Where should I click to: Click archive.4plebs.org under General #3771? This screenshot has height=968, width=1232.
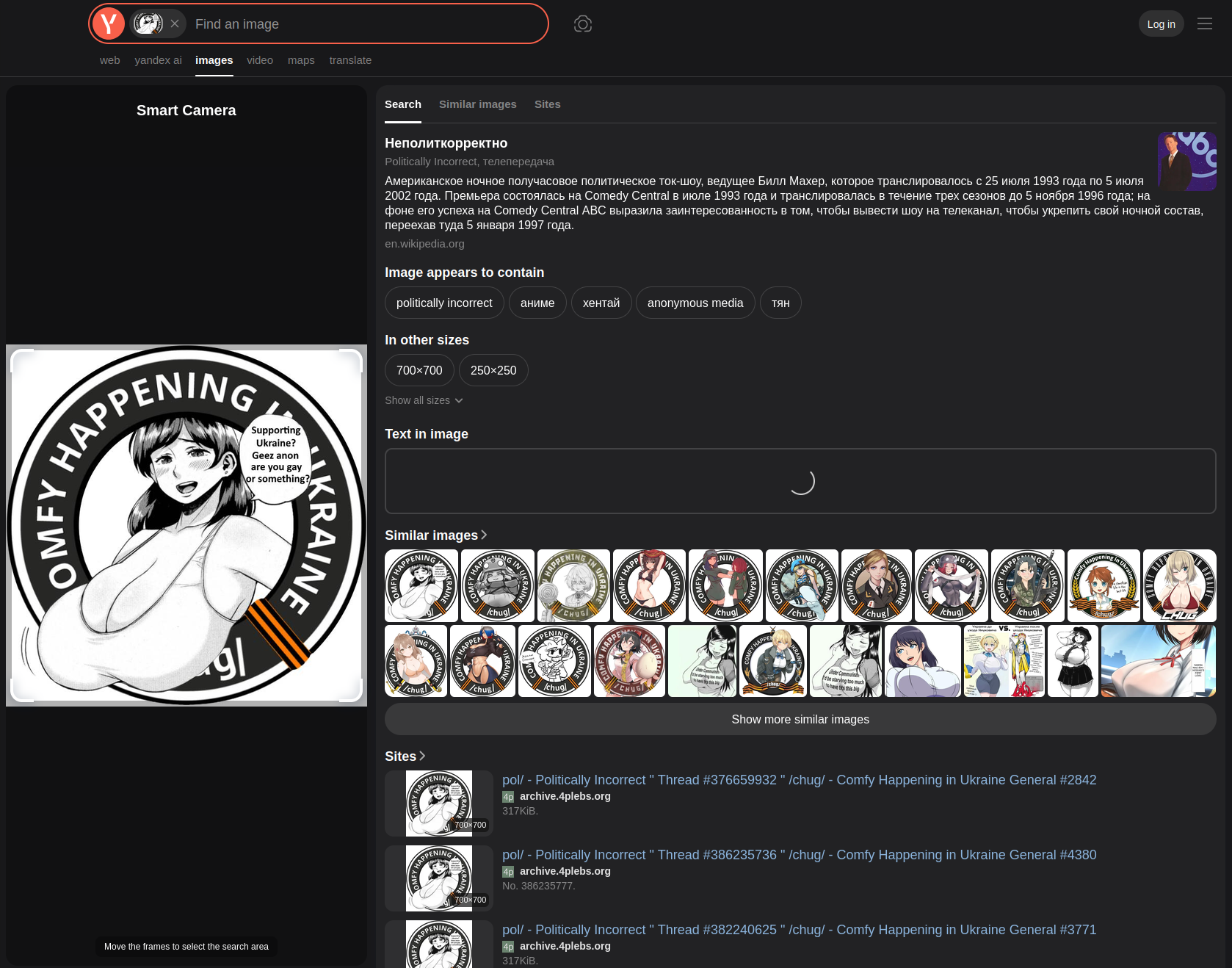(x=565, y=946)
